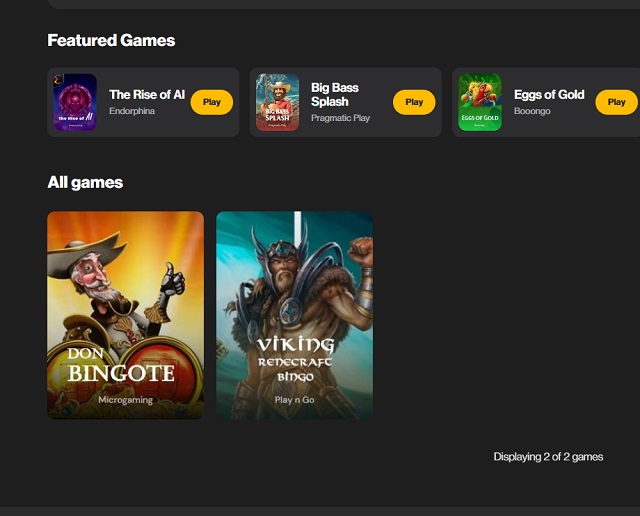Play The Rise of AI game
Screen dimensions: 640x516
click(212, 102)
